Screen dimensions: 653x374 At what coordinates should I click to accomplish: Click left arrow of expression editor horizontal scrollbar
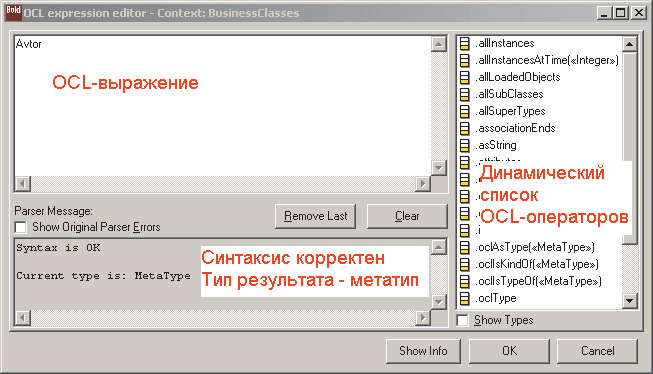pos(23,184)
